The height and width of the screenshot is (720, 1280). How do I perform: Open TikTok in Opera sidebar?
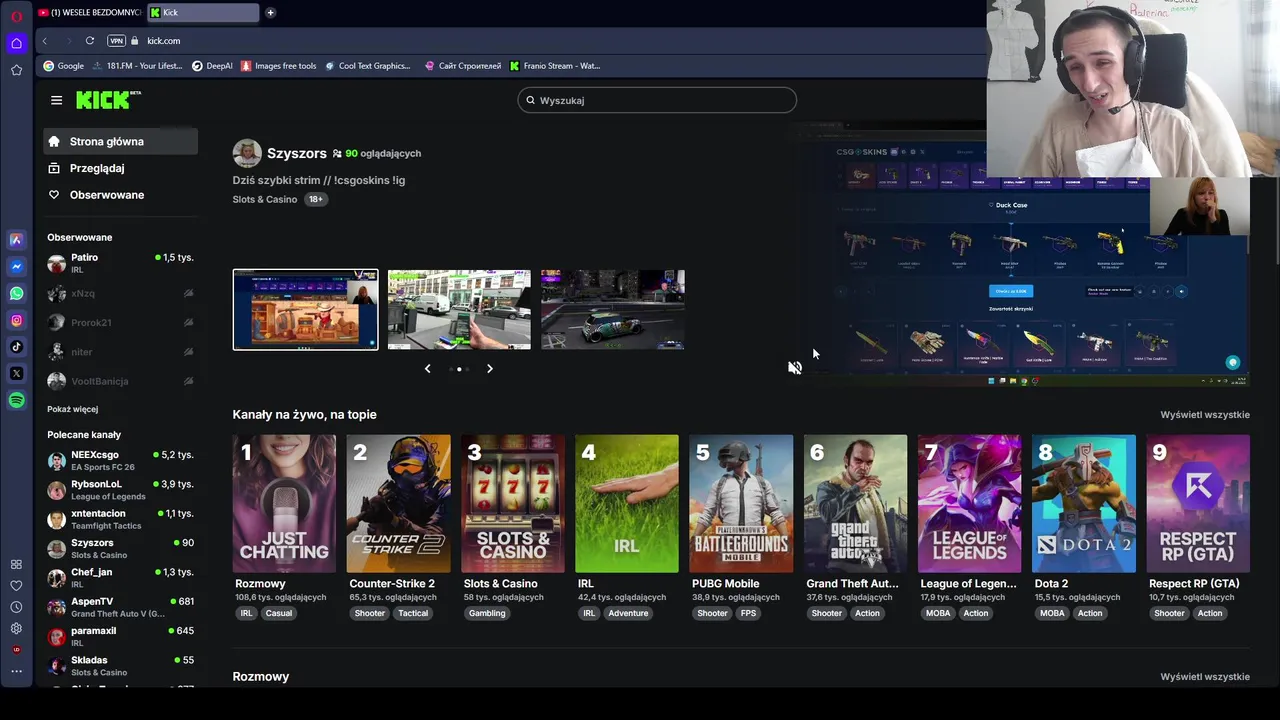[x=16, y=347]
